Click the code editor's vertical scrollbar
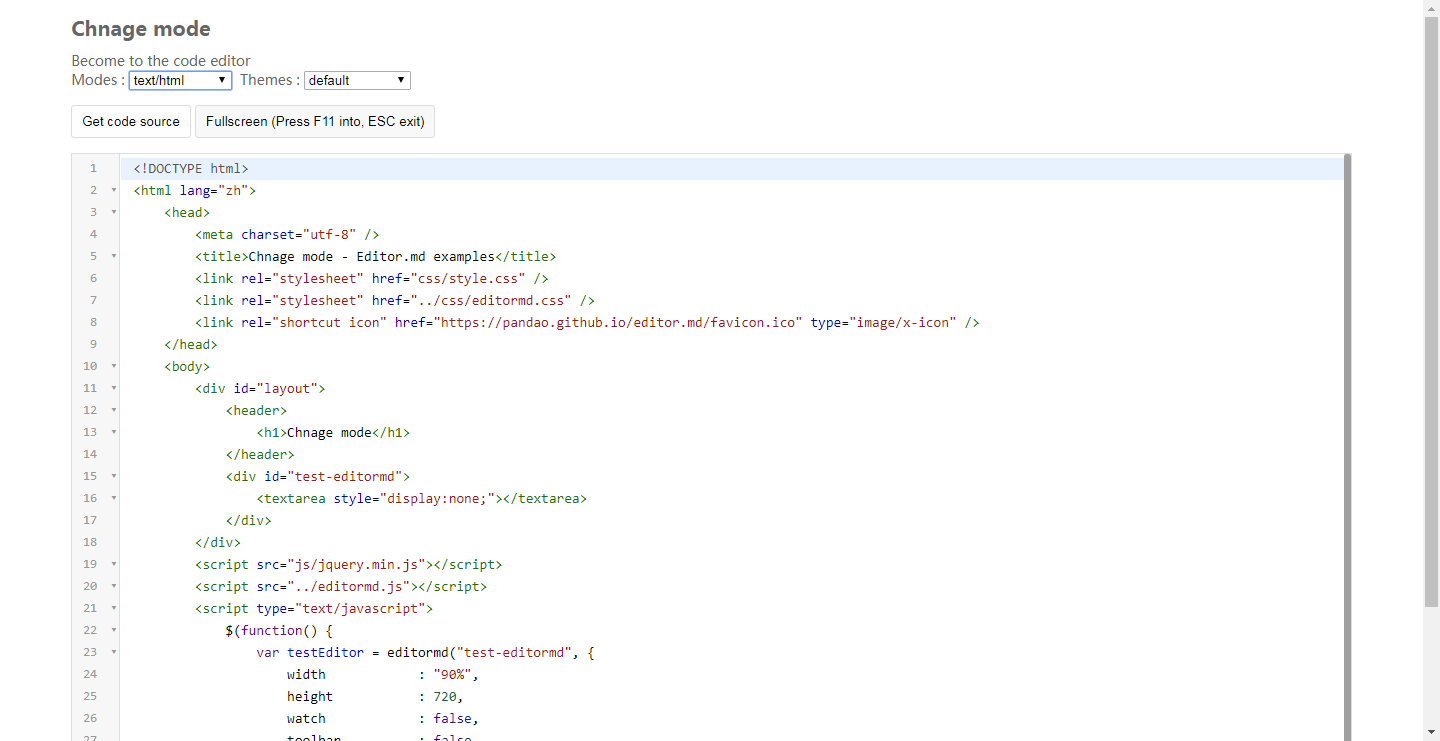The width and height of the screenshot is (1440, 741). [x=1347, y=447]
